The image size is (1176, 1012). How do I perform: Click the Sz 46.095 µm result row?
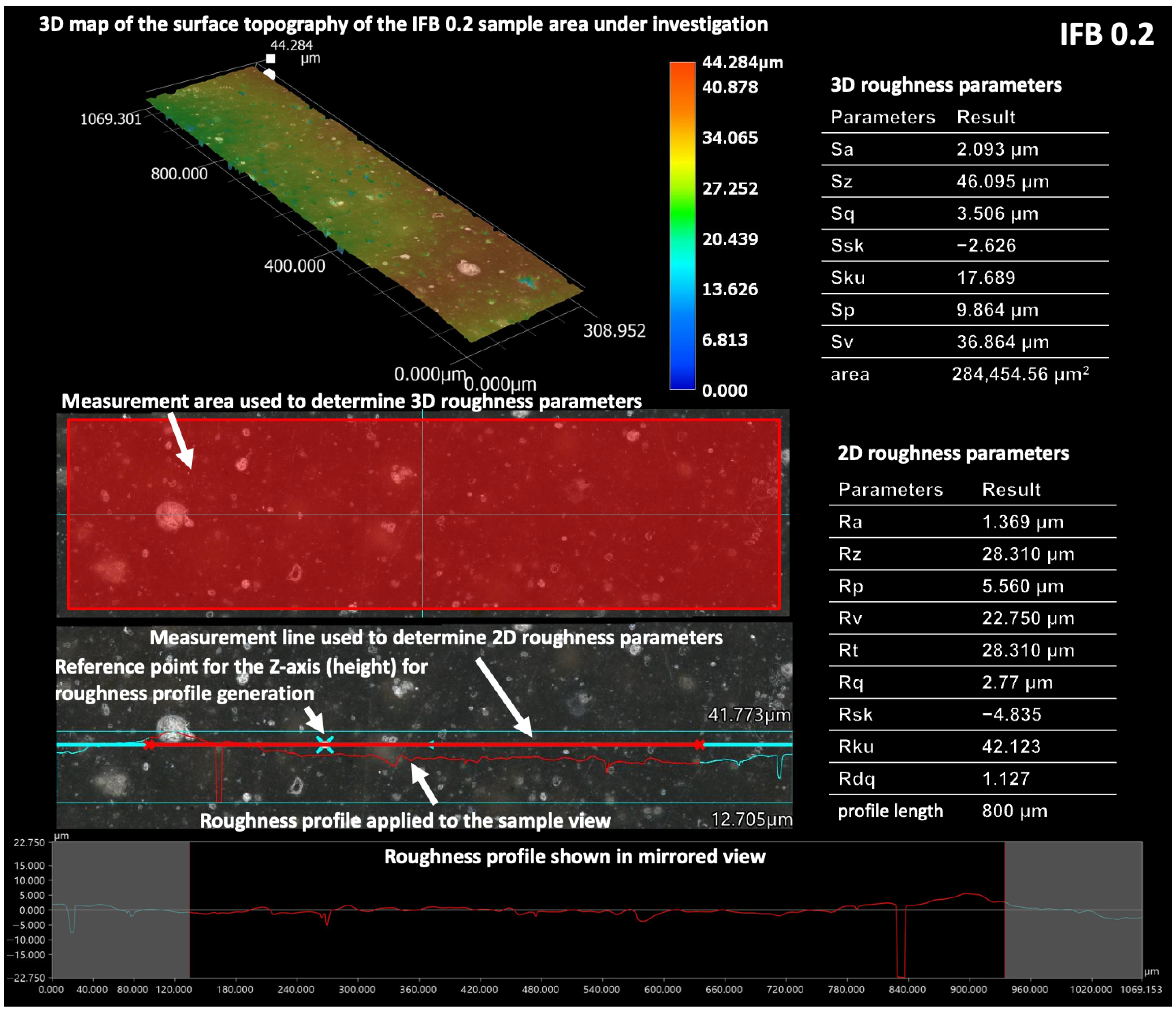click(964, 182)
